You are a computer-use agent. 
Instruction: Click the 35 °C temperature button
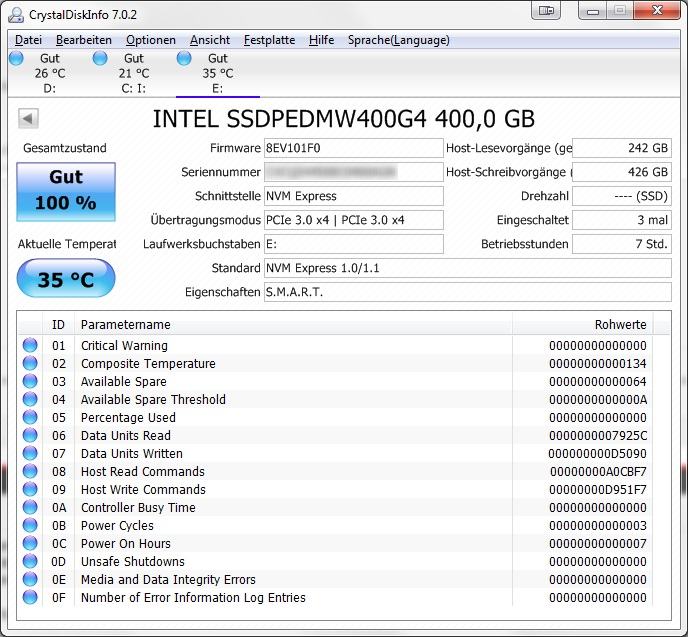pos(66,279)
